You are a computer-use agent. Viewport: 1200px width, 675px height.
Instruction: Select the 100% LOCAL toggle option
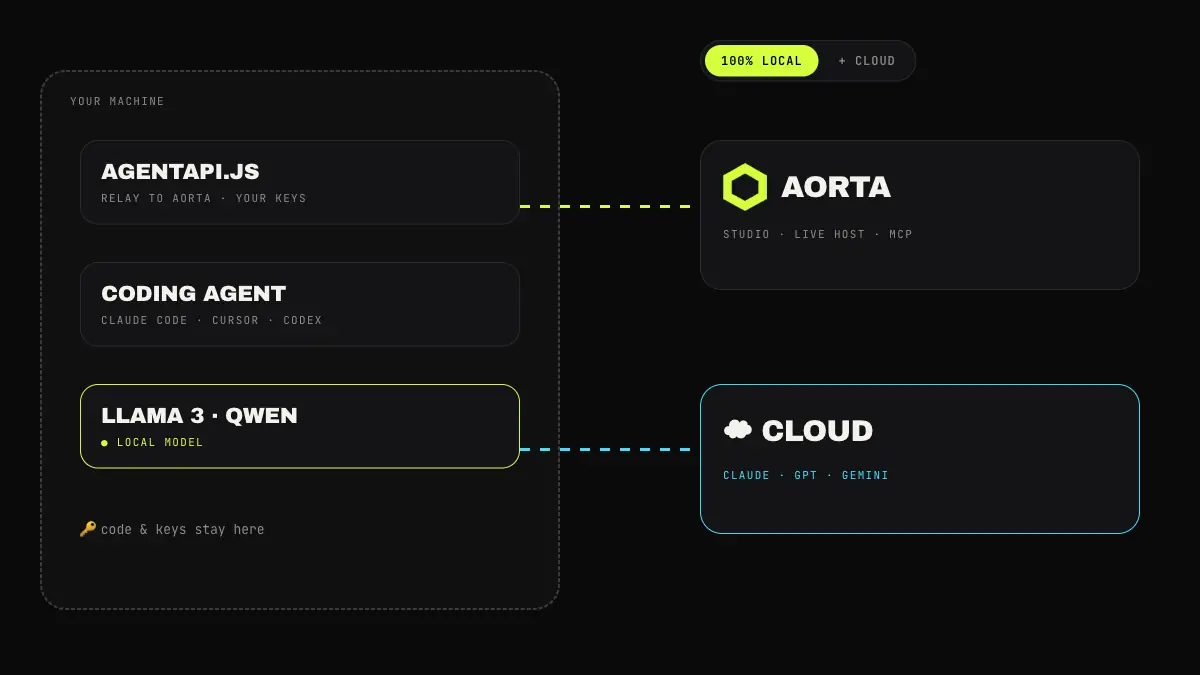point(761,61)
